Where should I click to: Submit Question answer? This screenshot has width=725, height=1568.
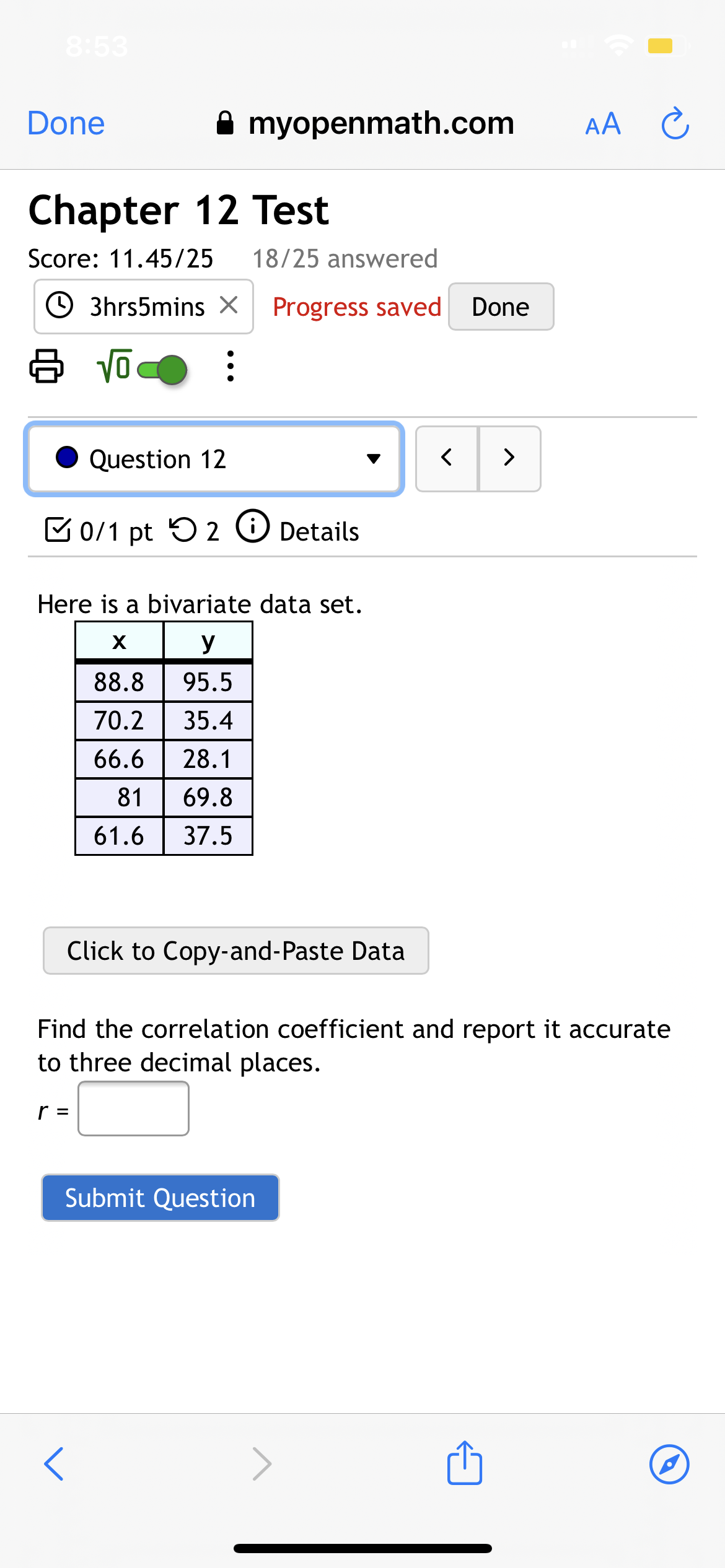pyautogui.click(x=160, y=1197)
